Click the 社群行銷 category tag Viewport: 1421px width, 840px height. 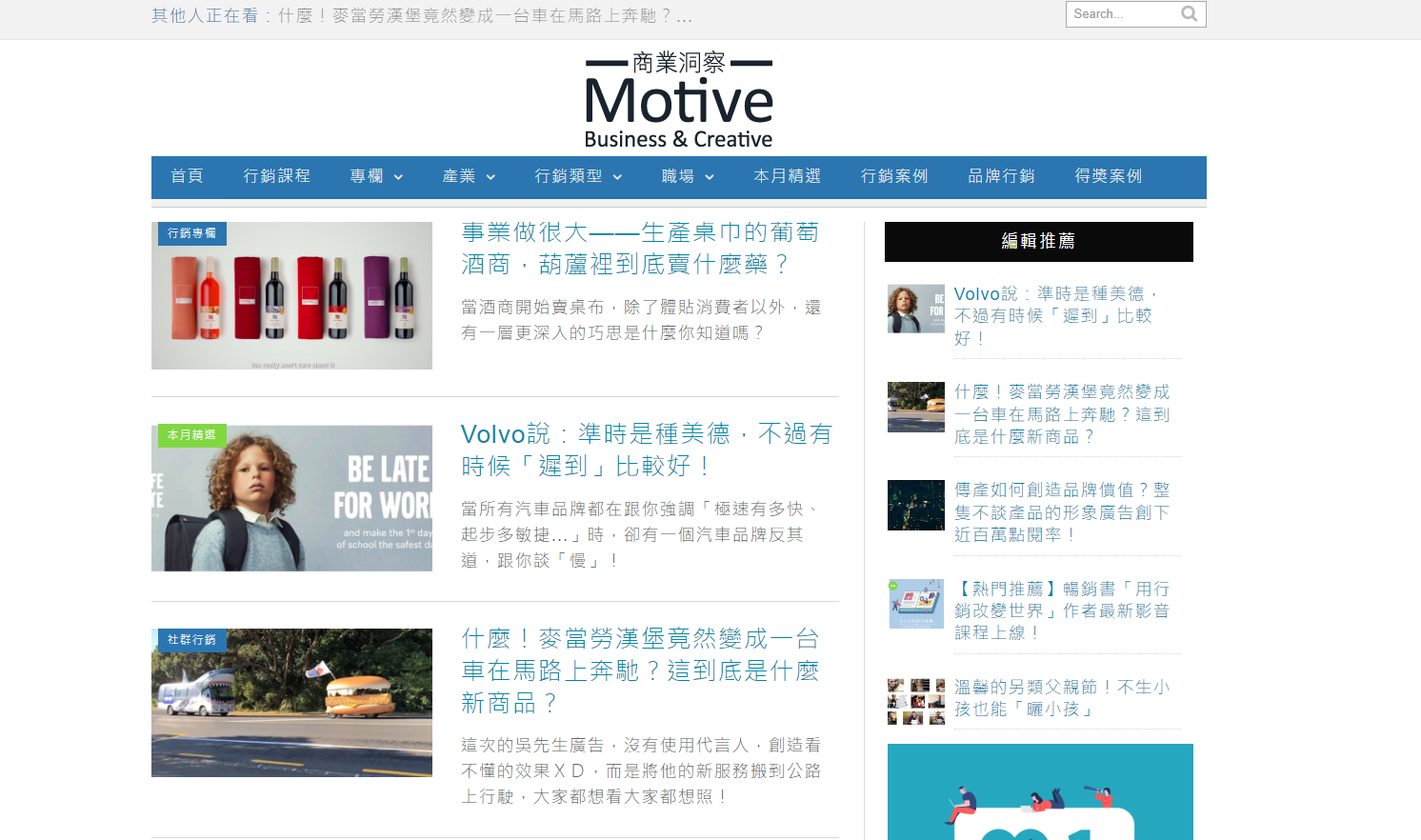pyautogui.click(x=191, y=640)
